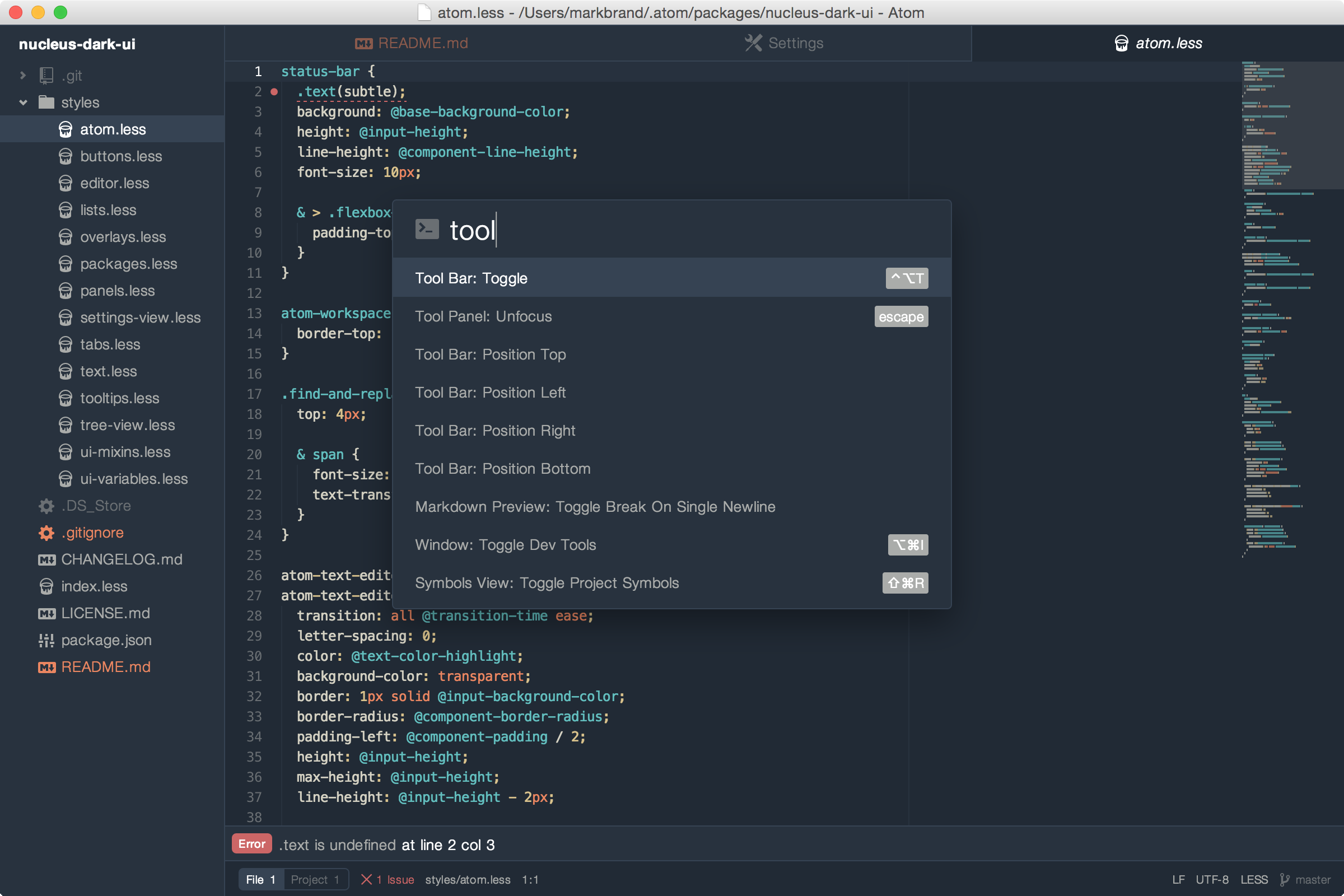Click the red lint error dot on line 2
1344x896 pixels.
tap(274, 91)
